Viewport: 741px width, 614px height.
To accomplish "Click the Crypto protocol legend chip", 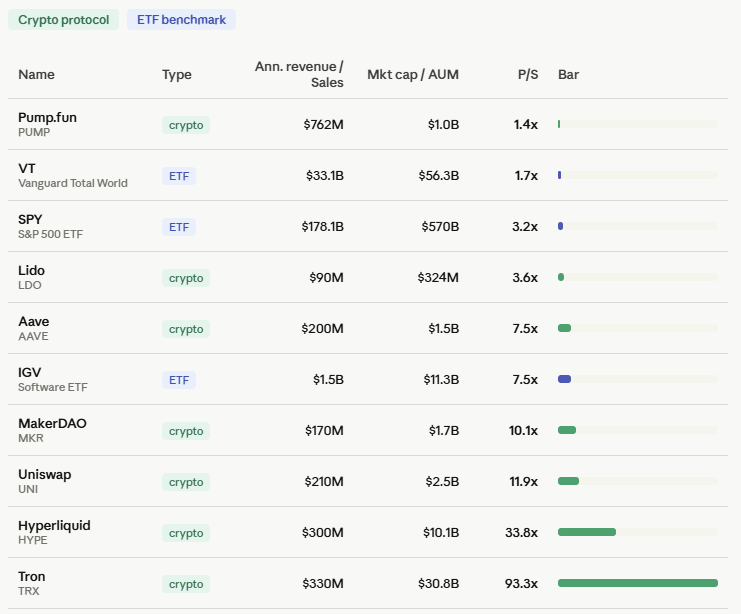I will click(x=63, y=20).
